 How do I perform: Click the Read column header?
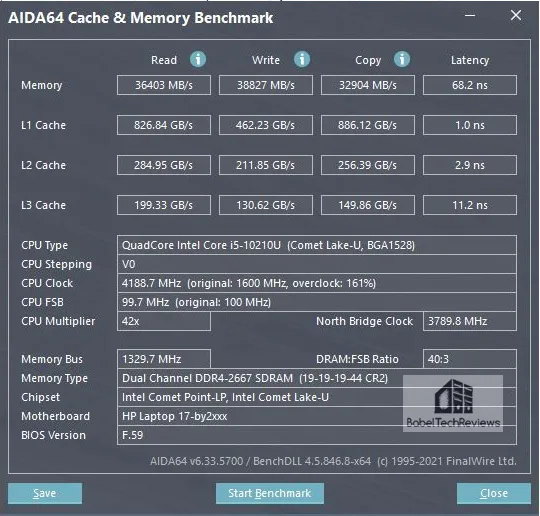point(164,60)
